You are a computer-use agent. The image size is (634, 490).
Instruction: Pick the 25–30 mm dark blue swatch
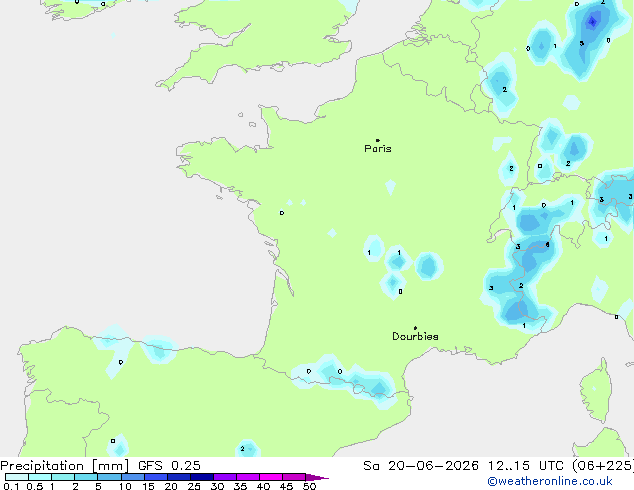click(202, 477)
